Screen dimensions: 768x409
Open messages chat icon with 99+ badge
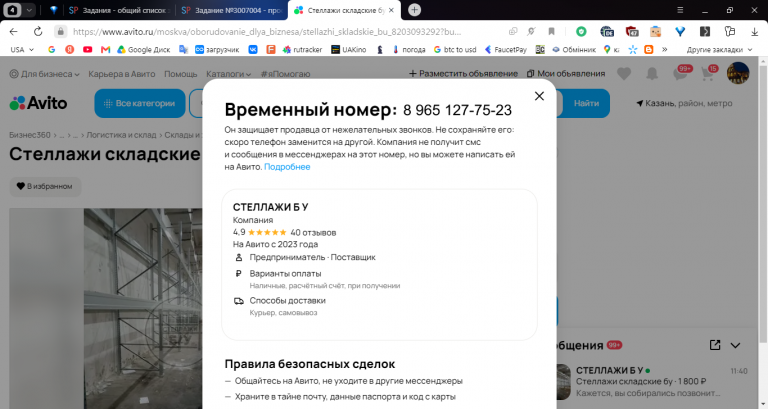pyautogui.click(x=681, y=73)
